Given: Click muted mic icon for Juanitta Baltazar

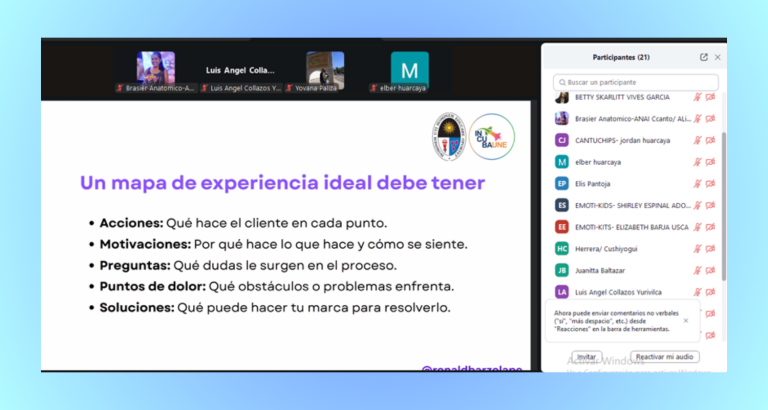Looking at the screenshot, I should point(697,270).
